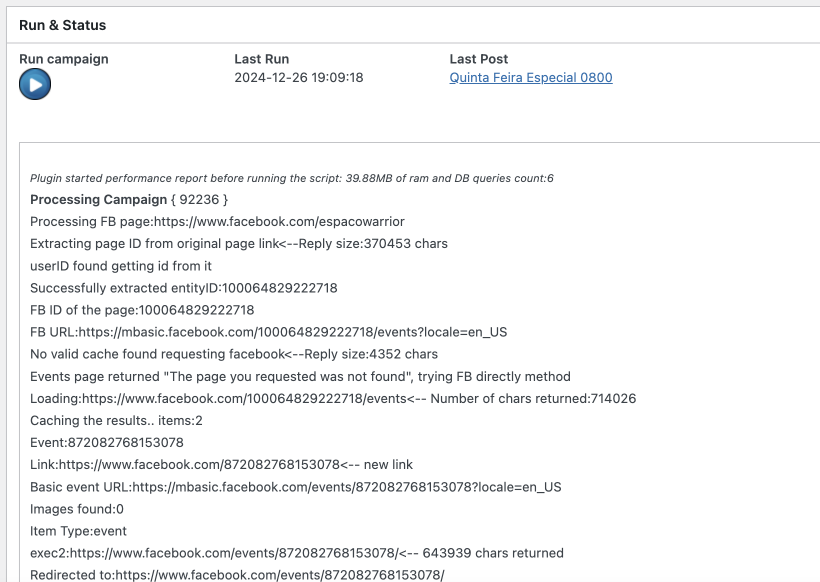The height and width of the screenshot is (582, 820).
Task: Click the Basic event URL log line
Action: pos(295,487)
